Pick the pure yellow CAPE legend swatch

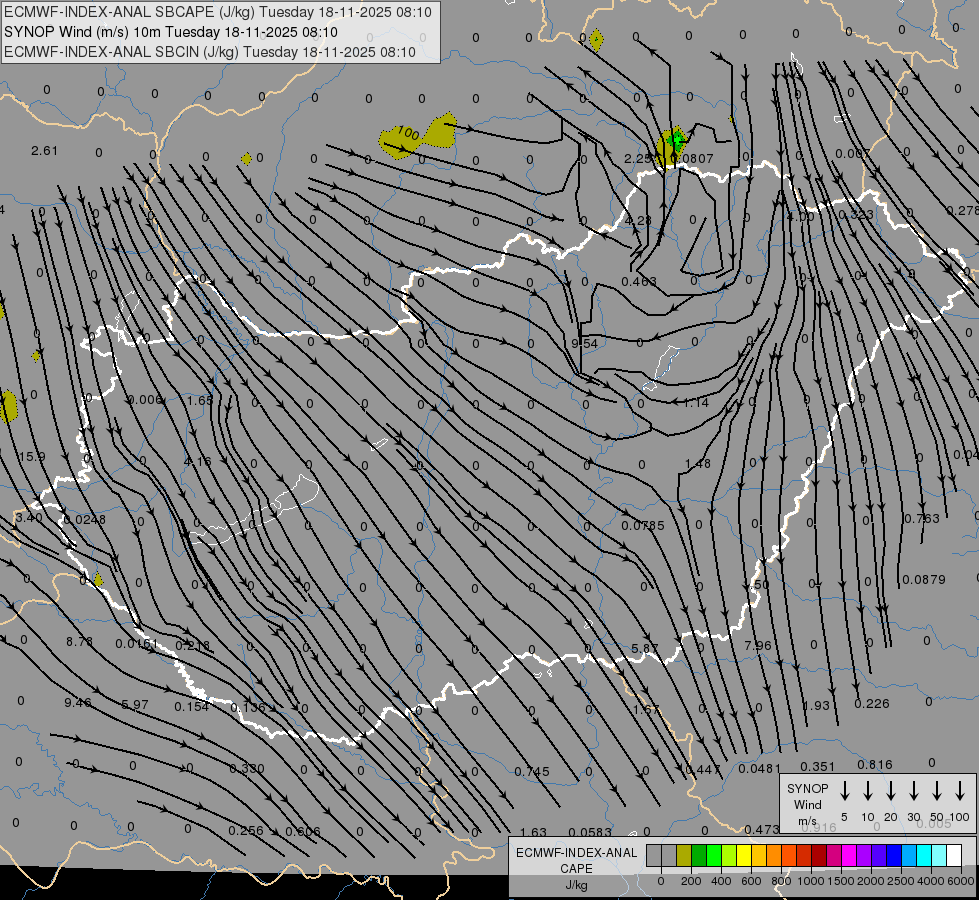coord(744,855)
